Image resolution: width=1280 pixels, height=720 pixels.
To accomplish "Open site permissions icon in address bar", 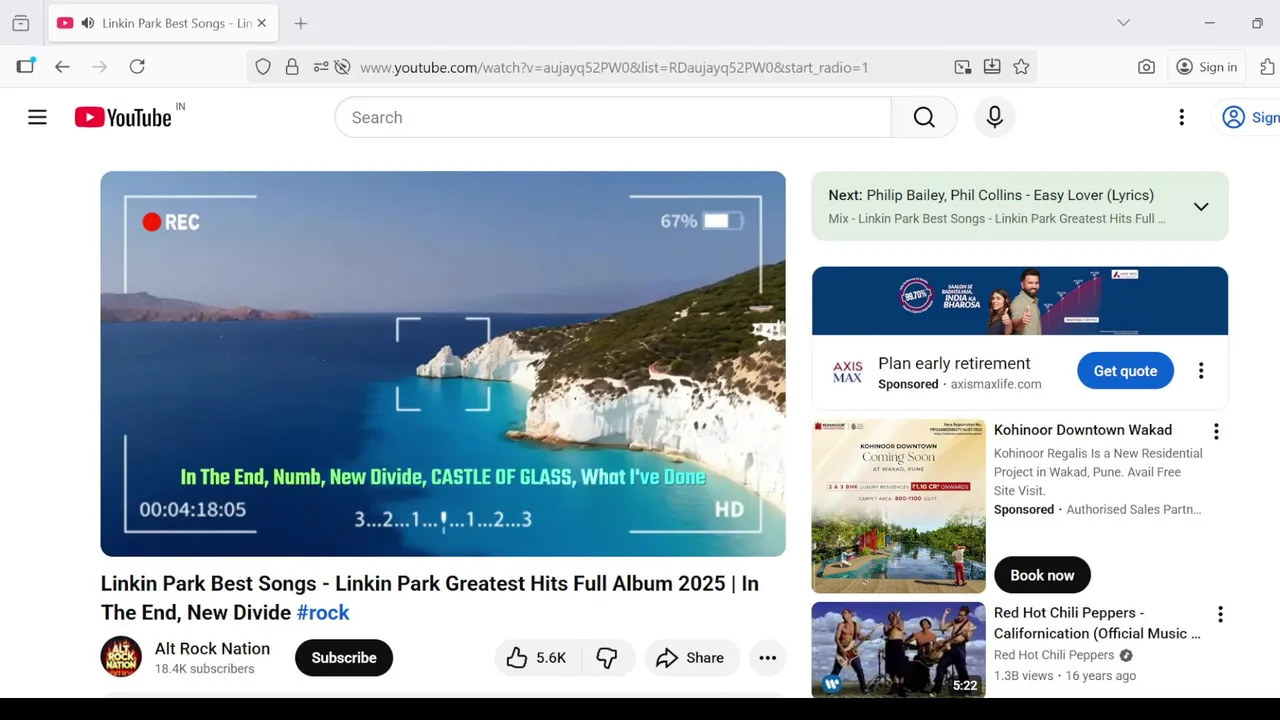I will 321,67.
